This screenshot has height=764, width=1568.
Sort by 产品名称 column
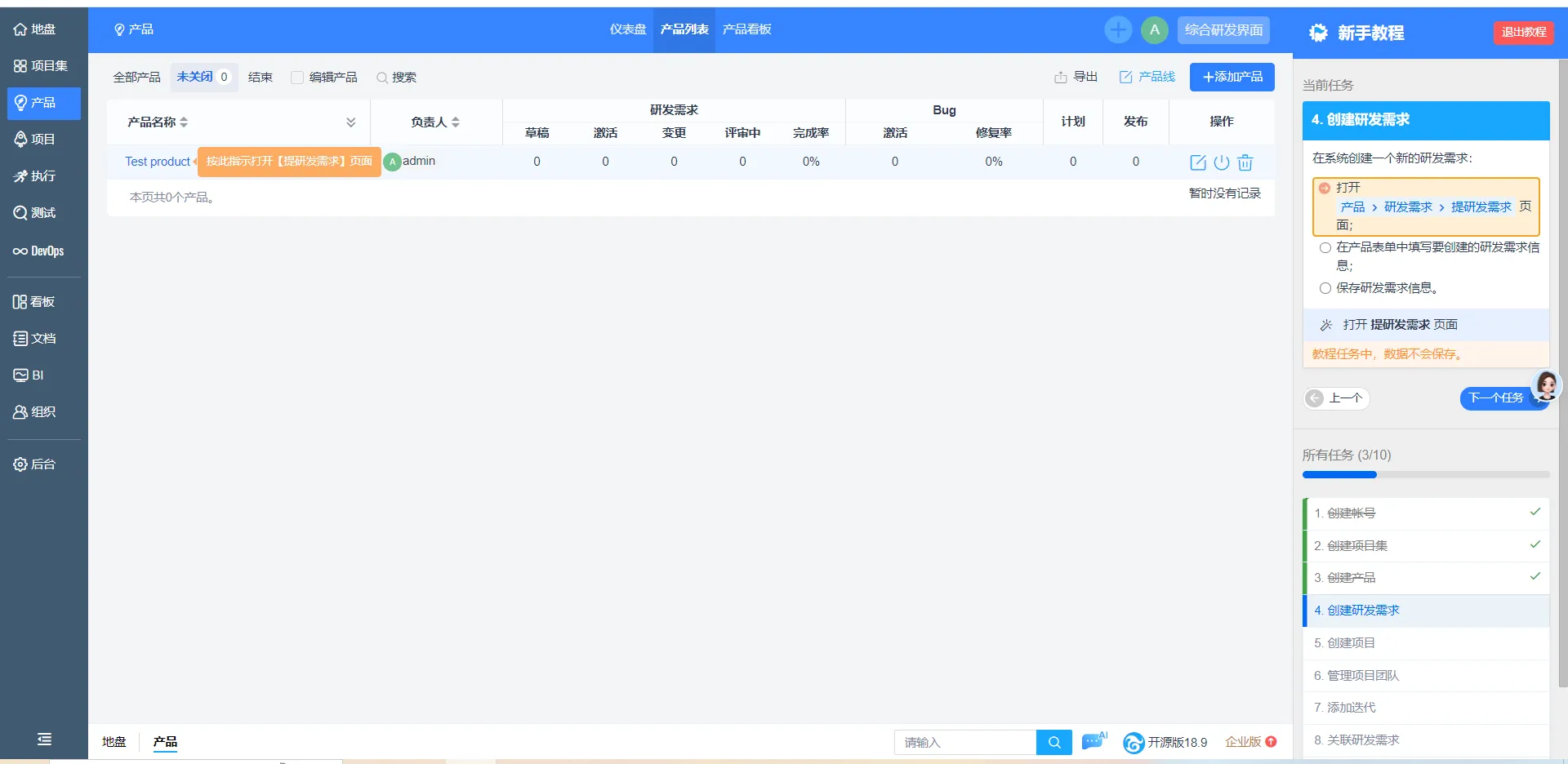click(158, 122)
